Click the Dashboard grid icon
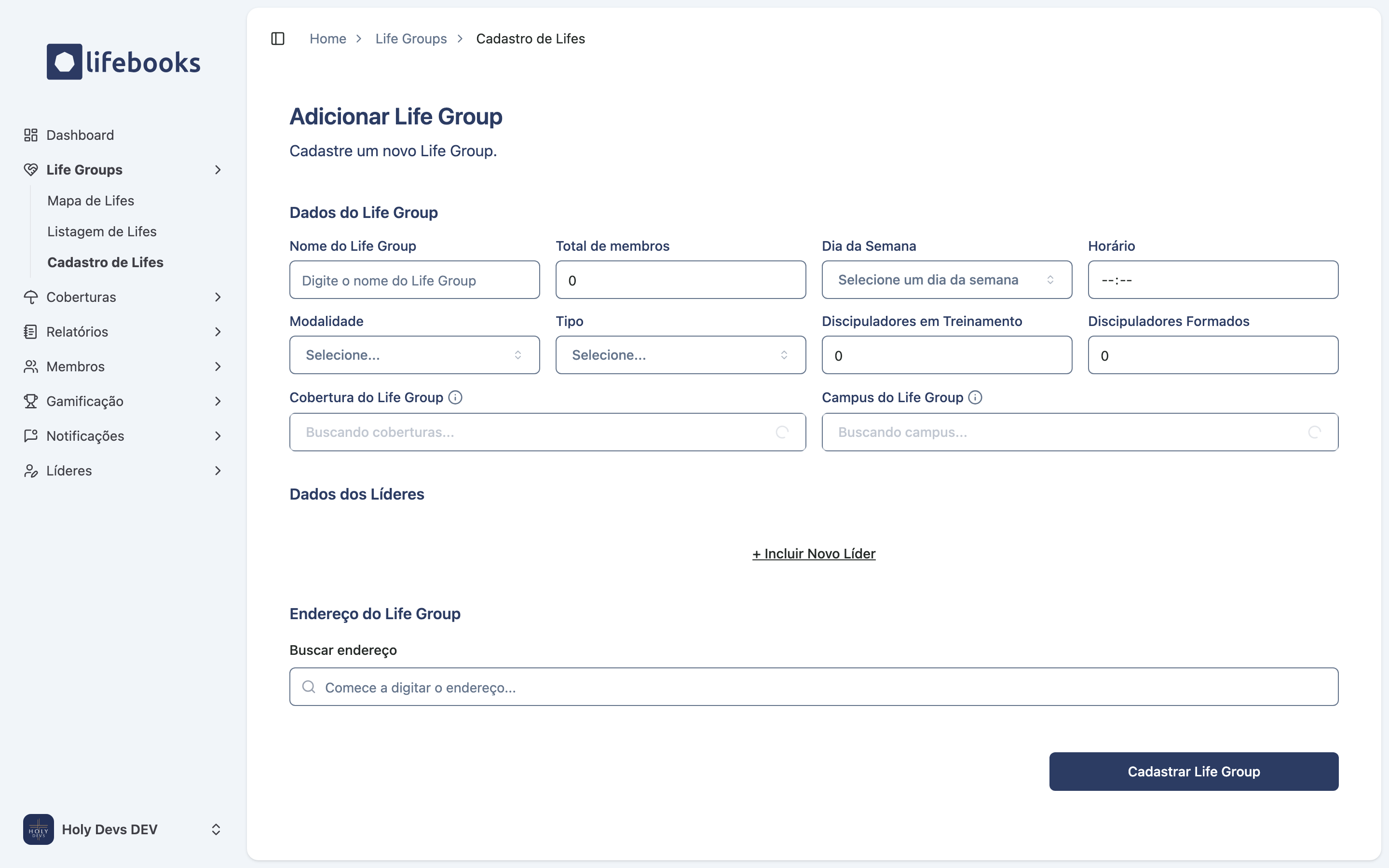1389x868 pixels. tap(30, 135)
